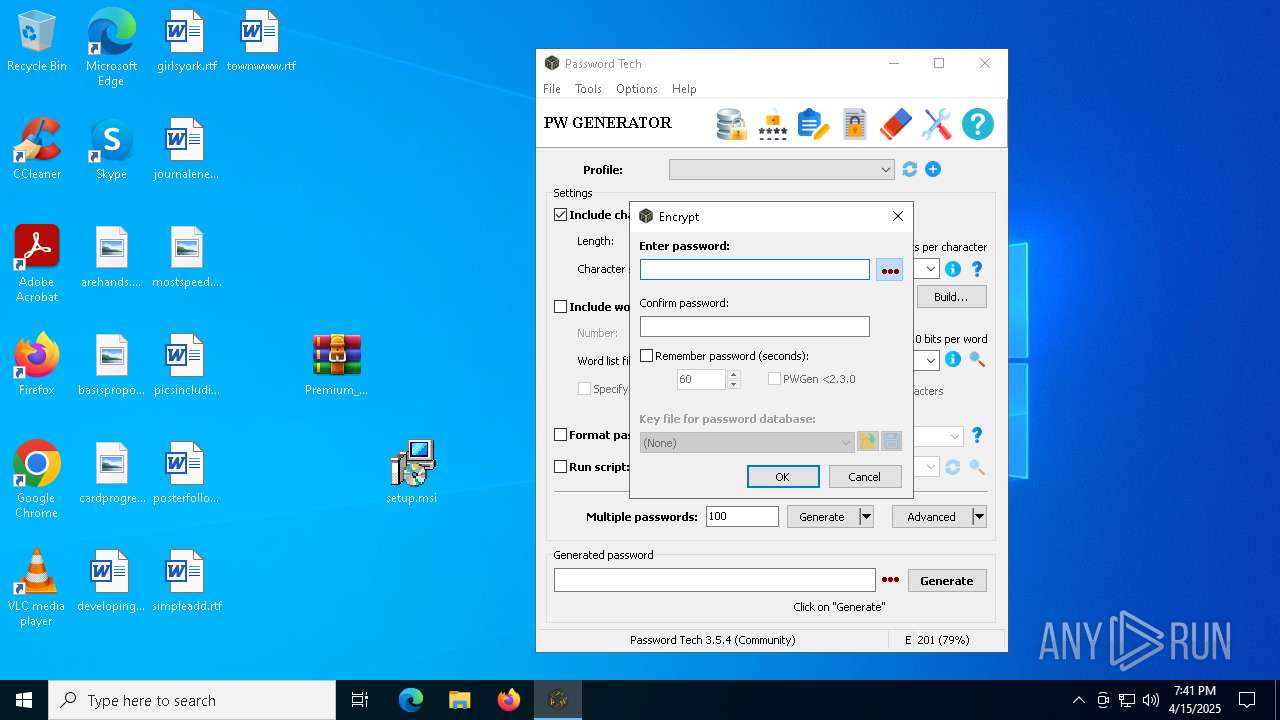
Task: Enable the Format password checkbox
Action: pyautogui.click(x=561, y=435)
